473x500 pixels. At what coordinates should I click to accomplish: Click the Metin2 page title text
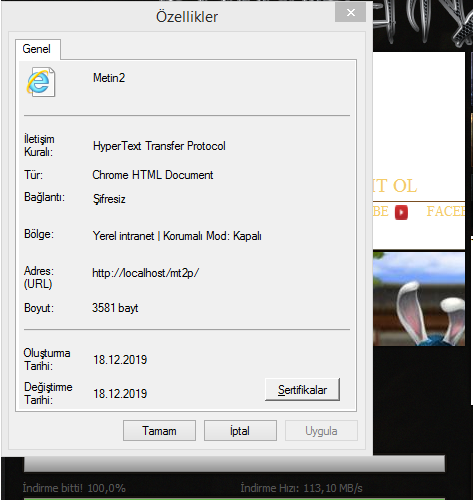109,78
